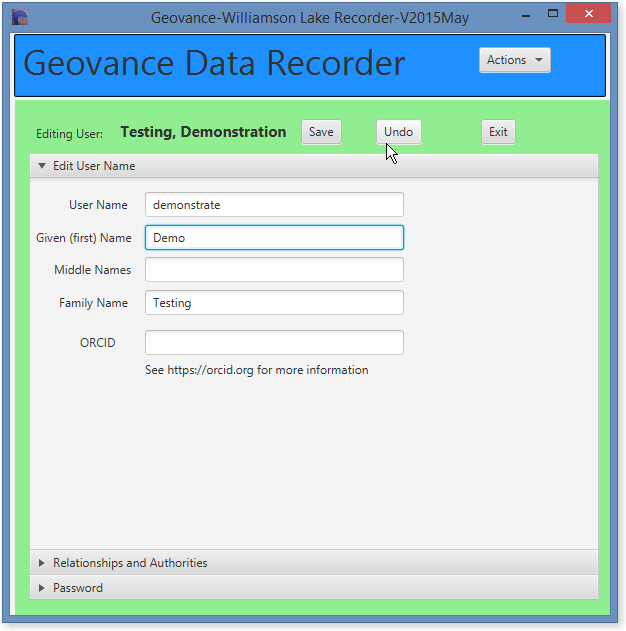Maximize the Geovance recorder window

(x=553, y=14)
